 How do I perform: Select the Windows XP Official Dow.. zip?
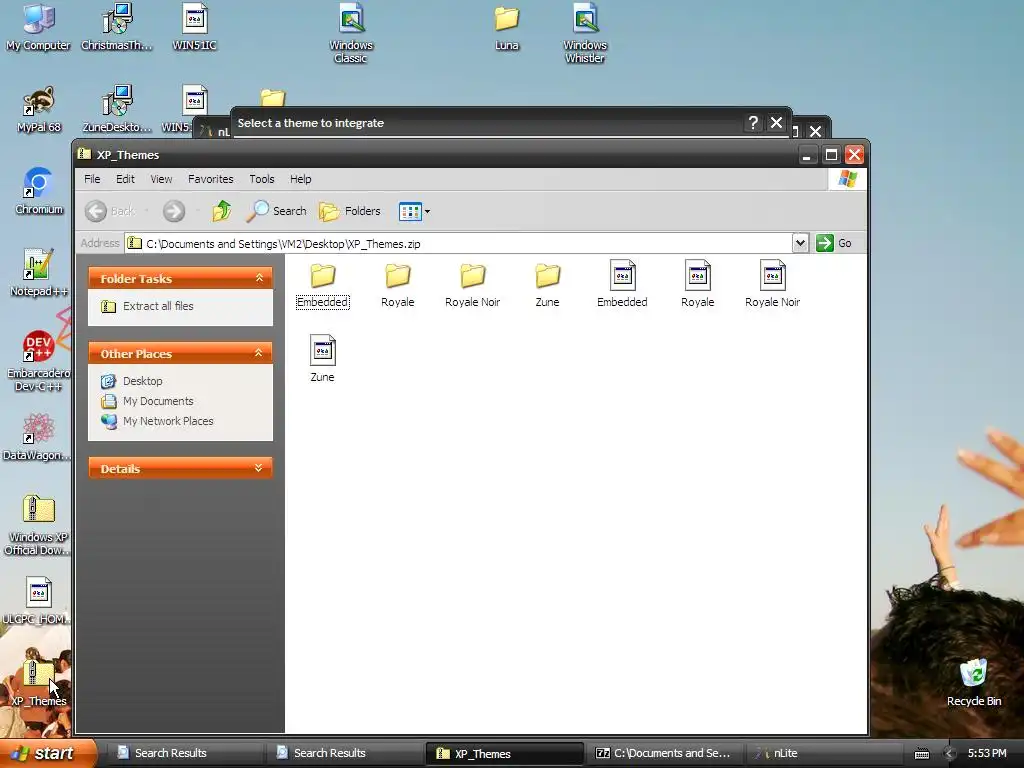coord(39,525)
